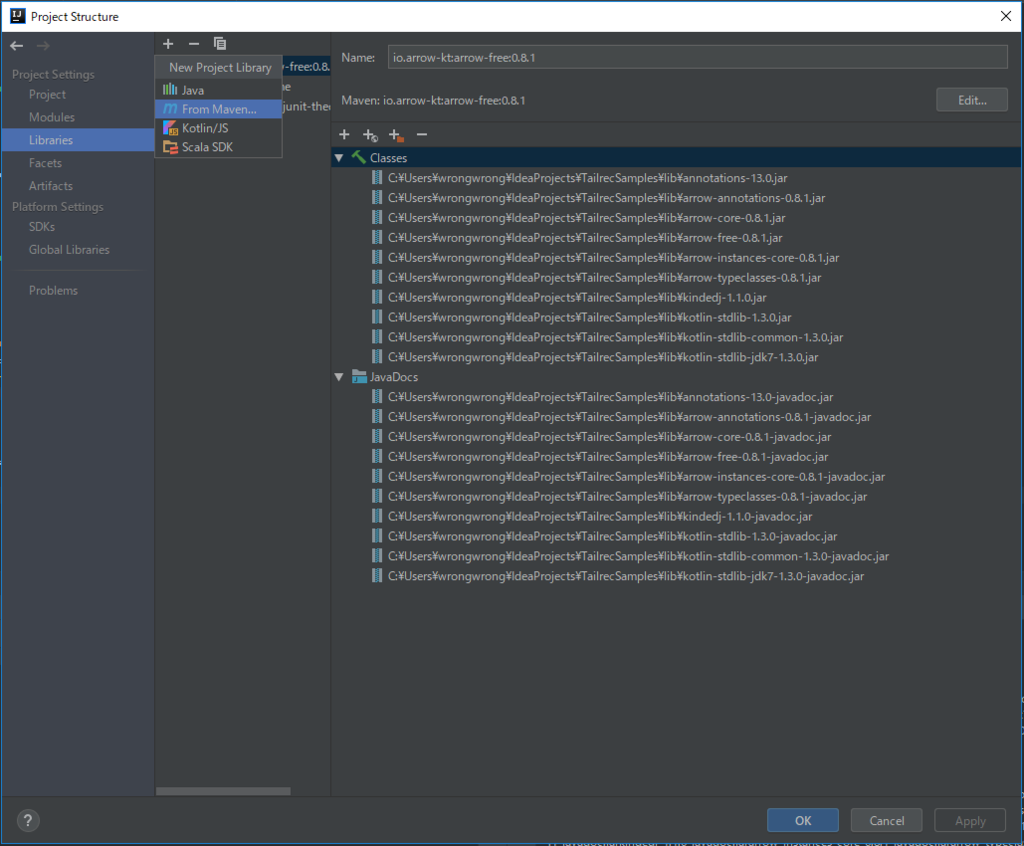Open Global Libraries settings
Viewport: 1024px width, 846px height.
(x=69, y=250)
